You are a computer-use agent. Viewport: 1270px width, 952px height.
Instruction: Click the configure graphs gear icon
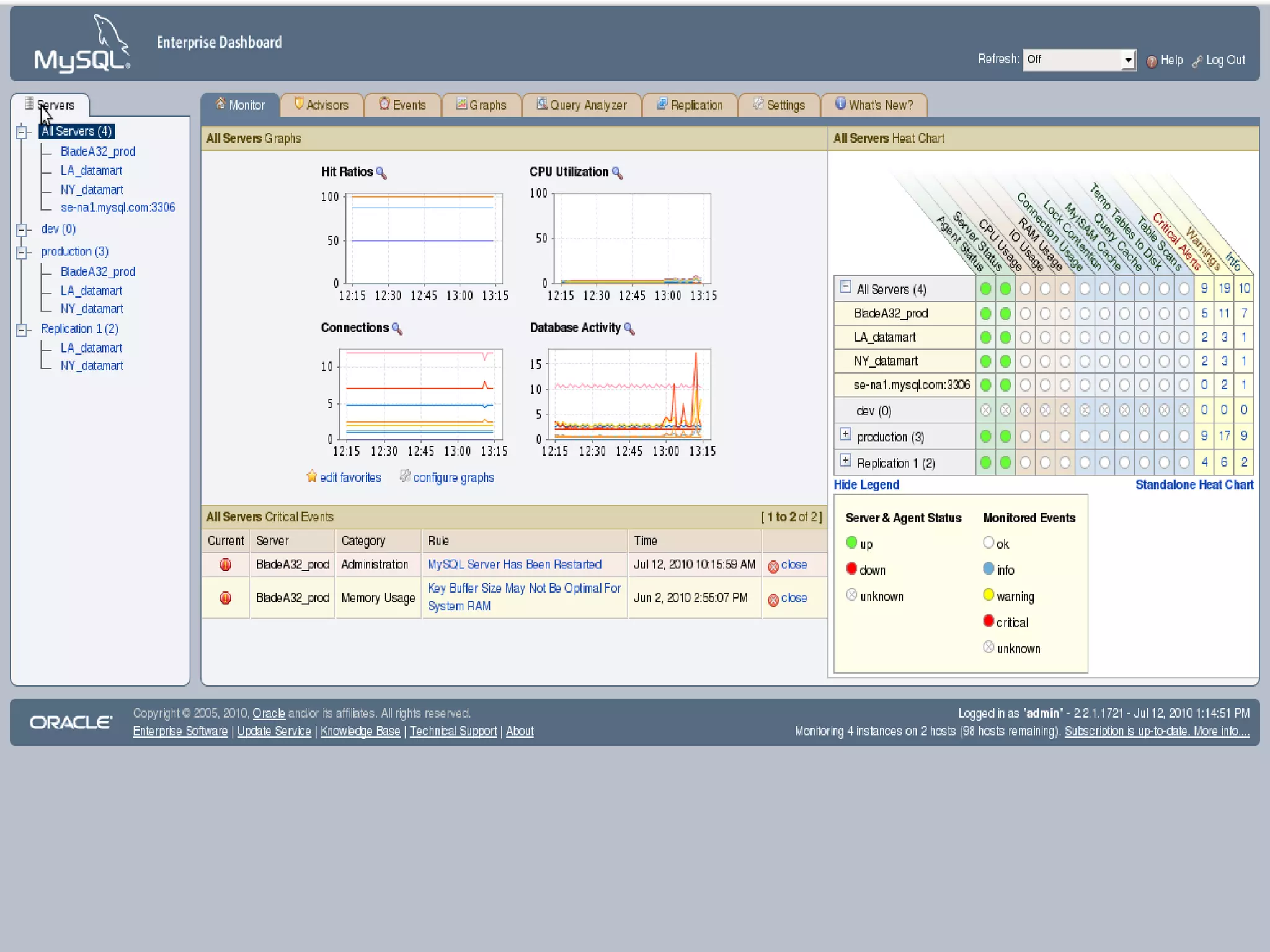(x=405, y=476)
